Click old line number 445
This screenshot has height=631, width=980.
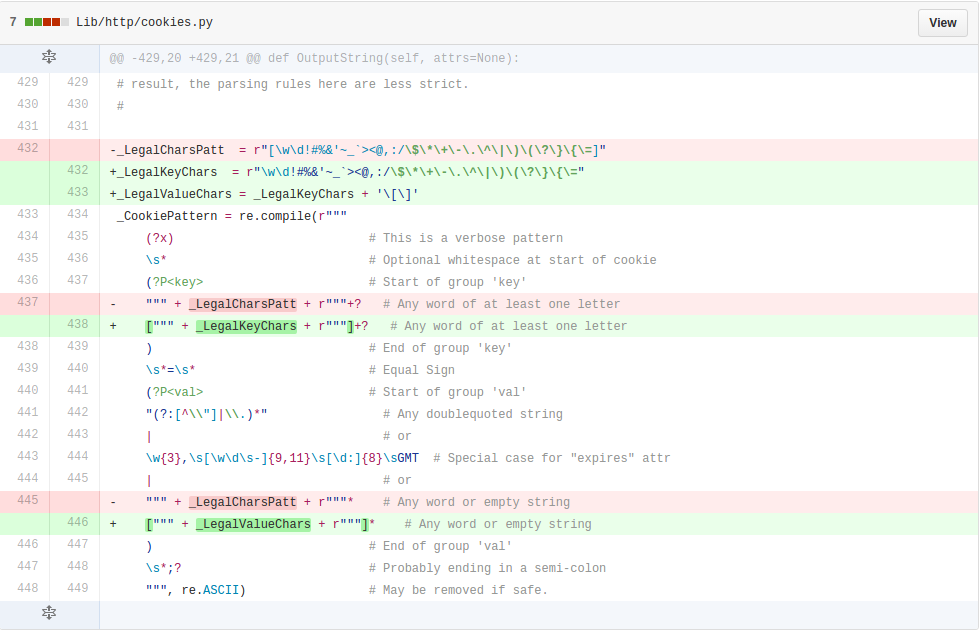coord(28,500)
